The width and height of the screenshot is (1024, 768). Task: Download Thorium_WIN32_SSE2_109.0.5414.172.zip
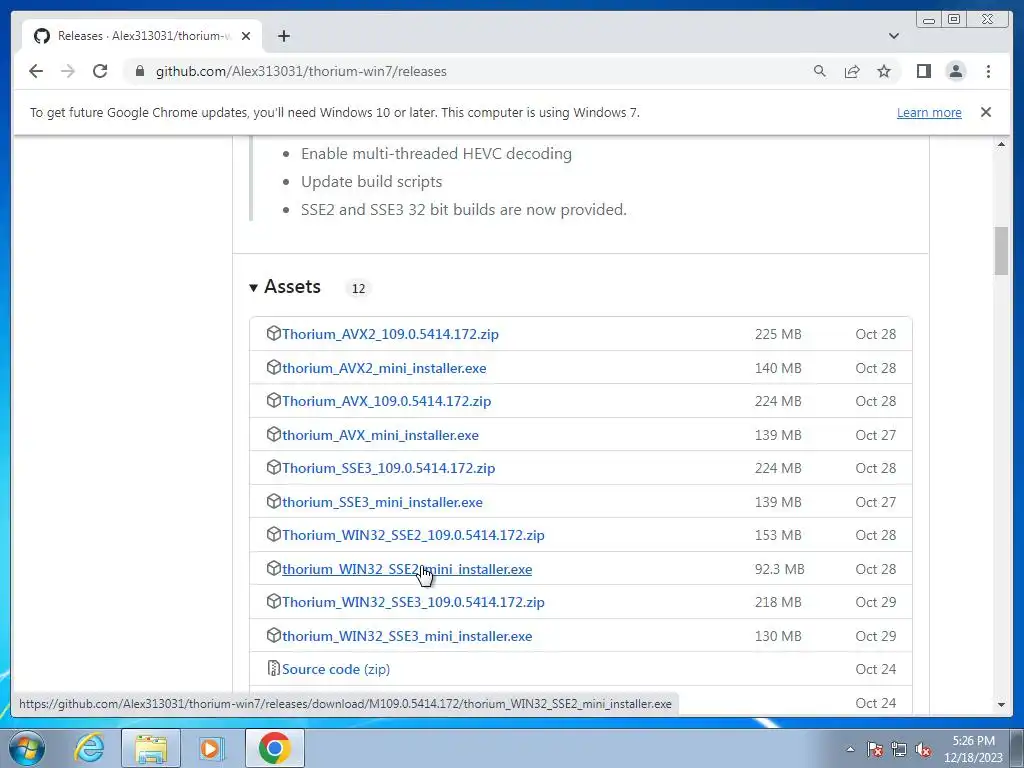pyautogui.click(x=413, y=535)
